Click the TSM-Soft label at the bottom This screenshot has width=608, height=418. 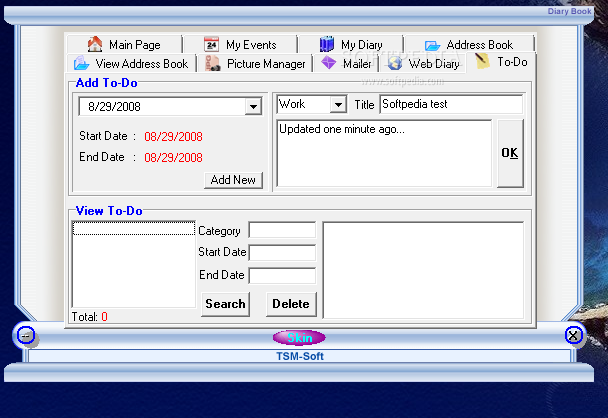(299, 356)
